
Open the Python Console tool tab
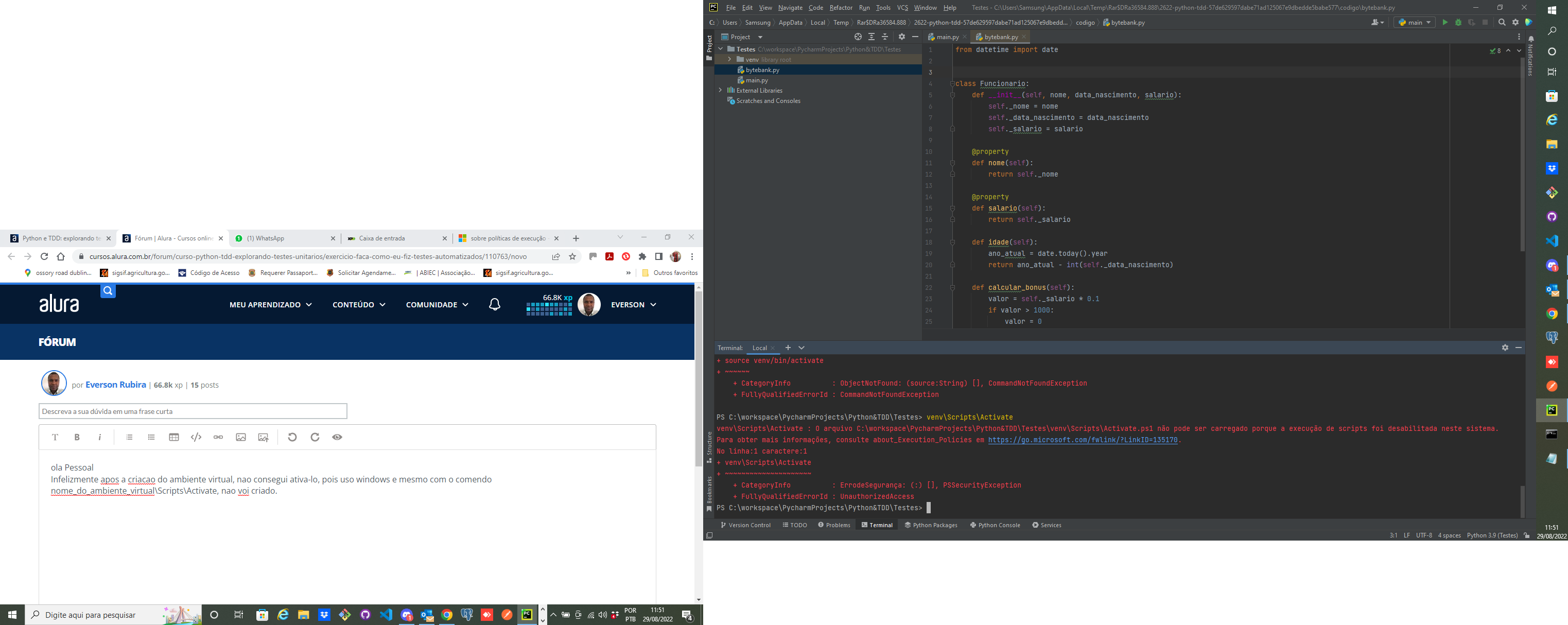click(x=995, y=525)
